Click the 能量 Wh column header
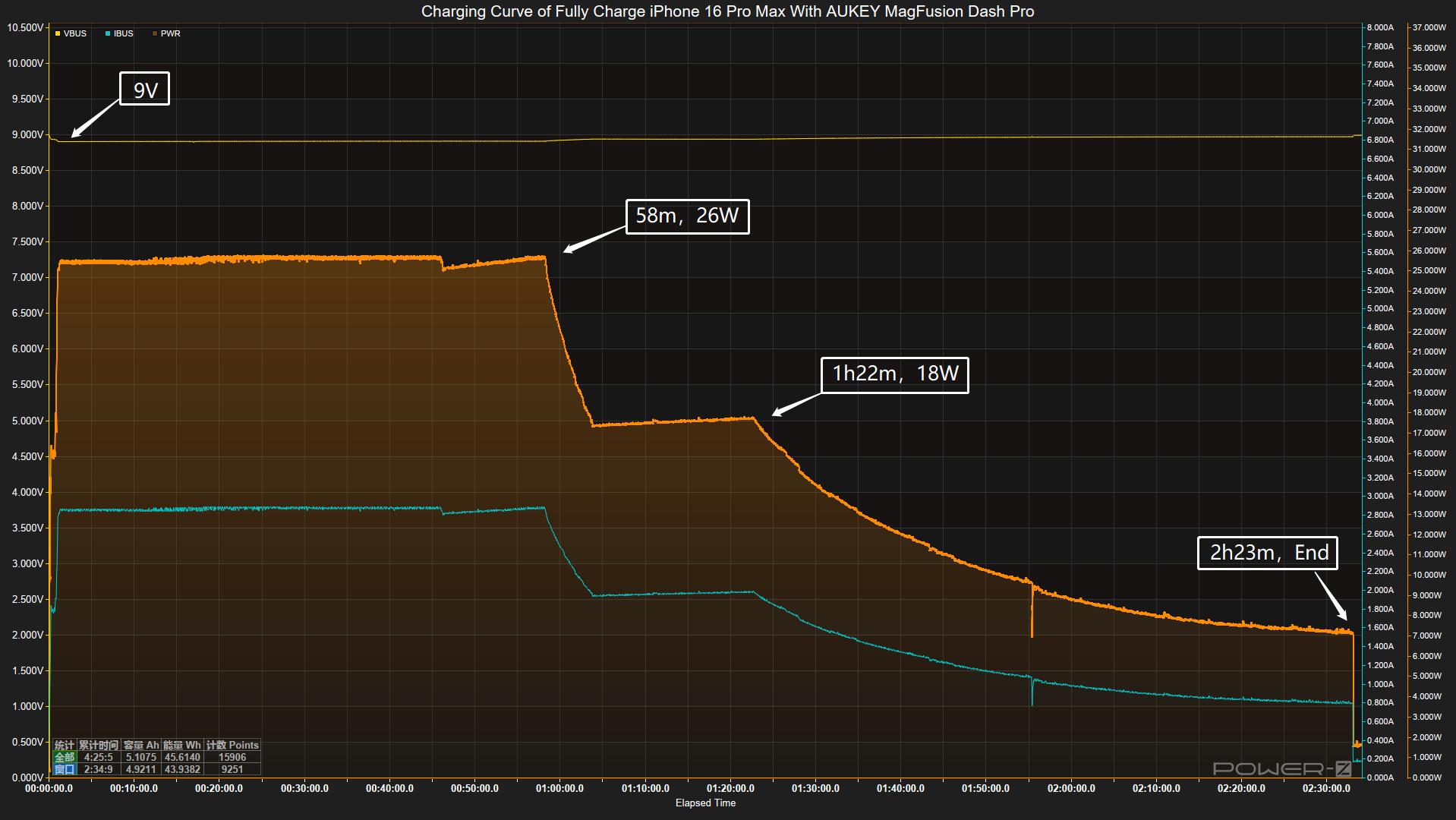The image size is (1456, 820). click(x=182, y=745)
